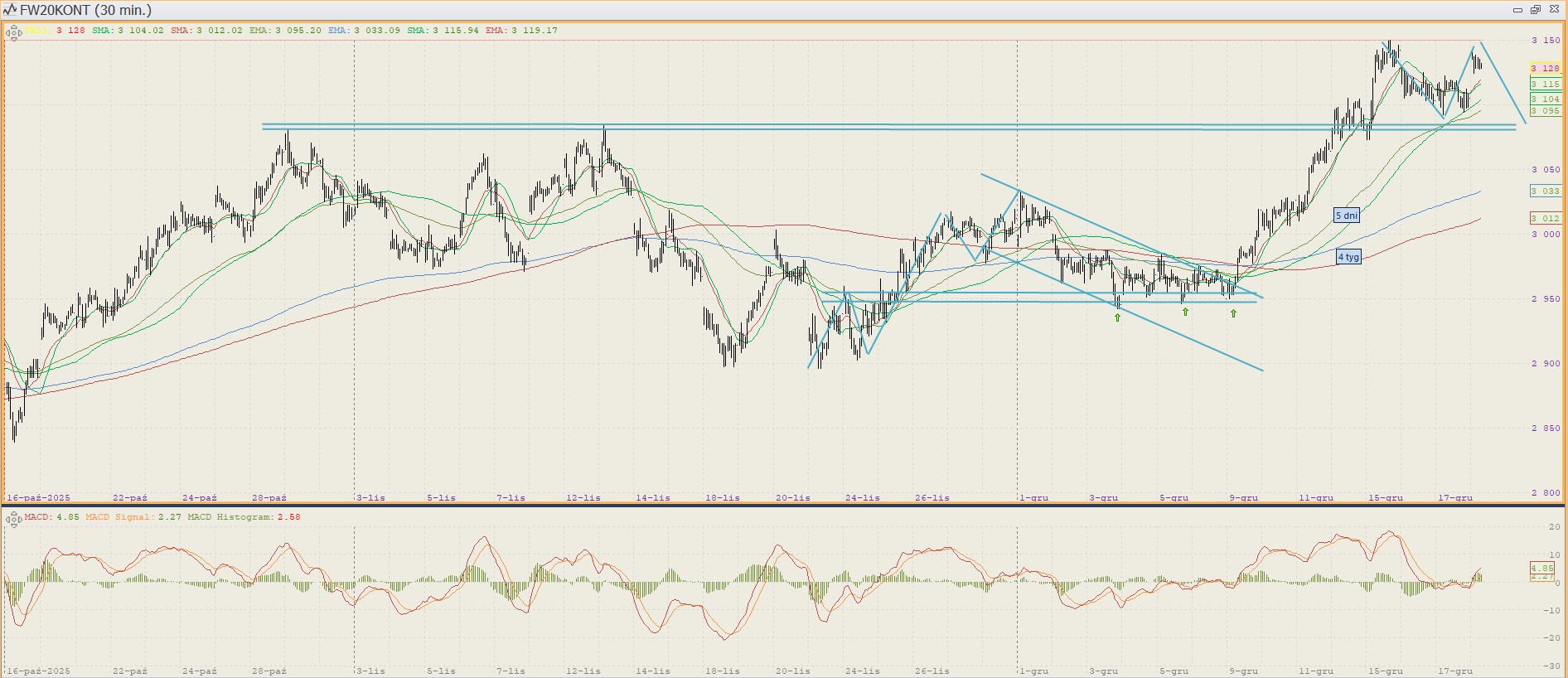This screenshot has height=678, width=1568.
Task: Select the yellow 3 128 current price tag
Action: (1545, 69)
